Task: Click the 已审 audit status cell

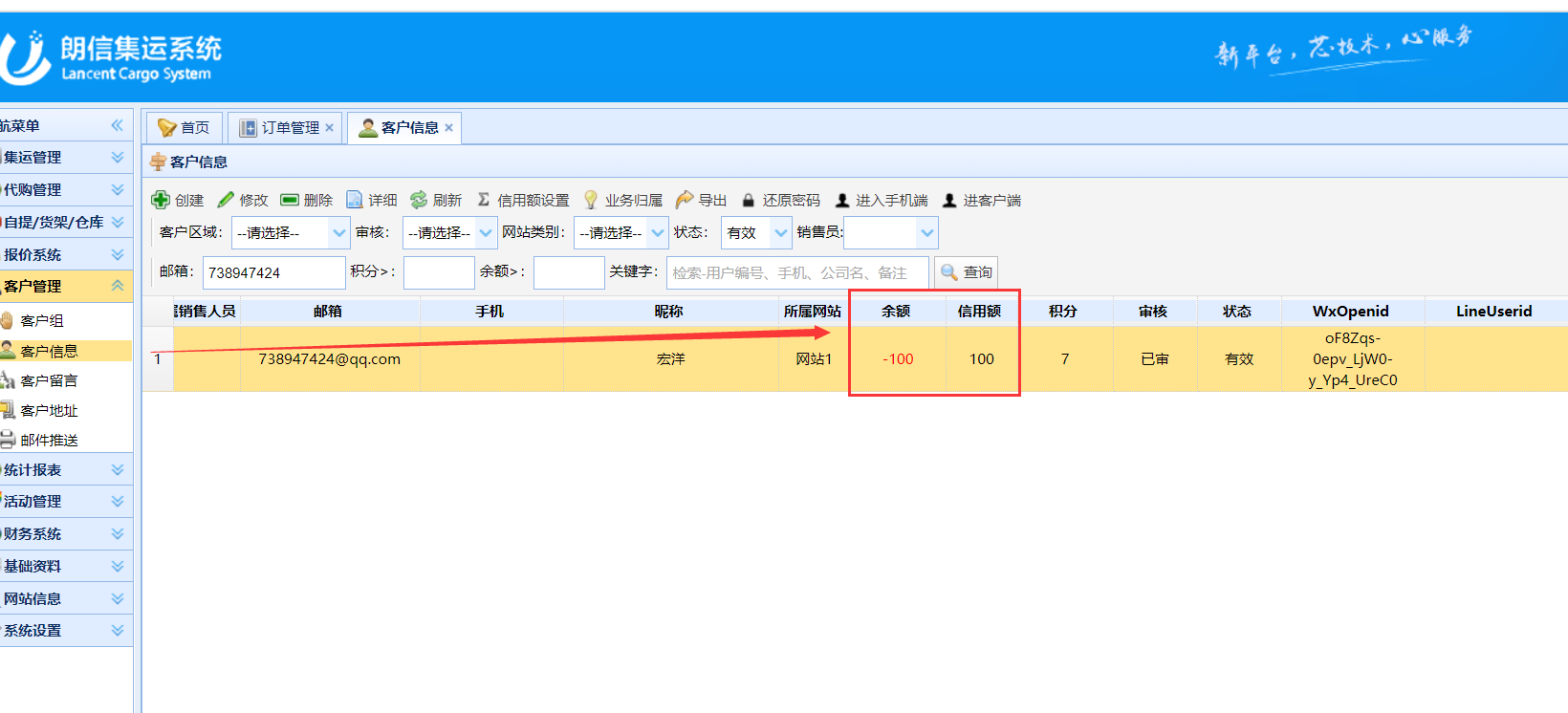Action: click(x=1154, y=359)
